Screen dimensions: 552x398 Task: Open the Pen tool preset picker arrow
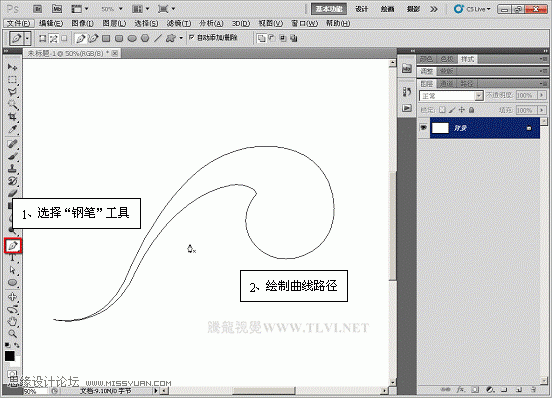click(27, 38)
